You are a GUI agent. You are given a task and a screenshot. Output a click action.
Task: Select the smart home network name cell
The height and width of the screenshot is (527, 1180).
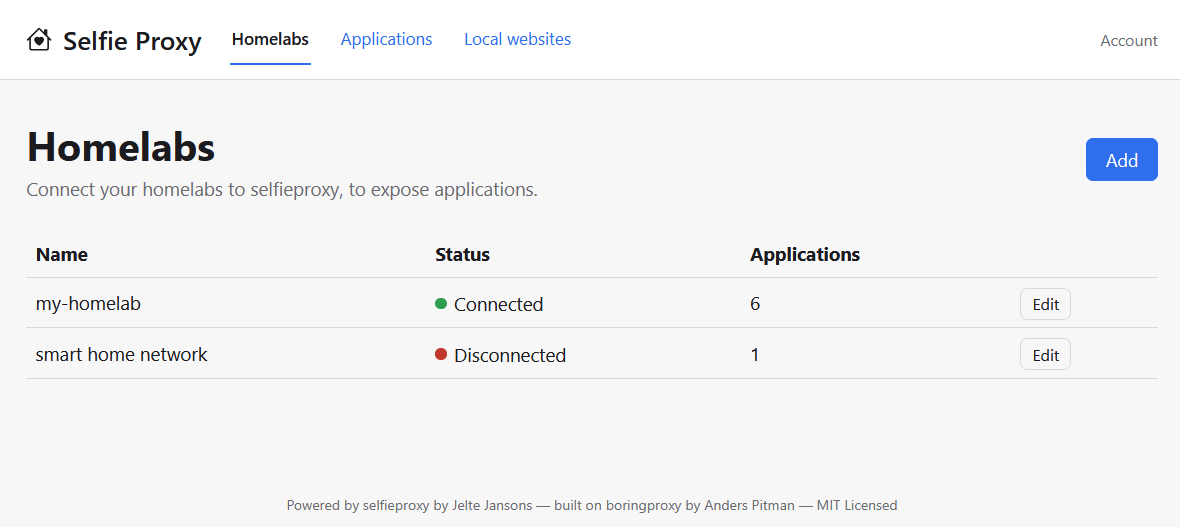121,354
